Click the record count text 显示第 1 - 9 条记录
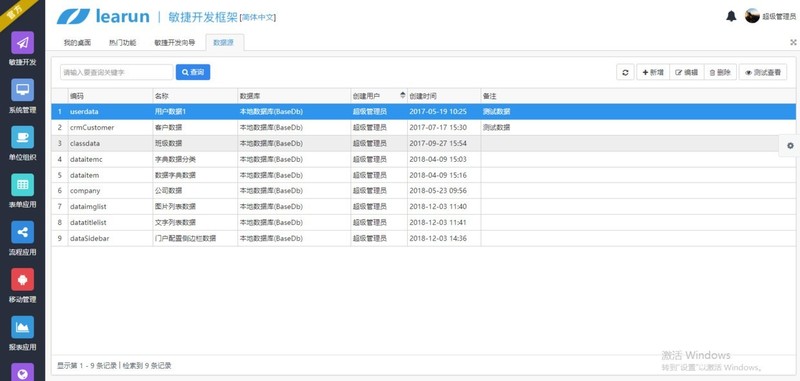800x381 pixels. [87, 366]
